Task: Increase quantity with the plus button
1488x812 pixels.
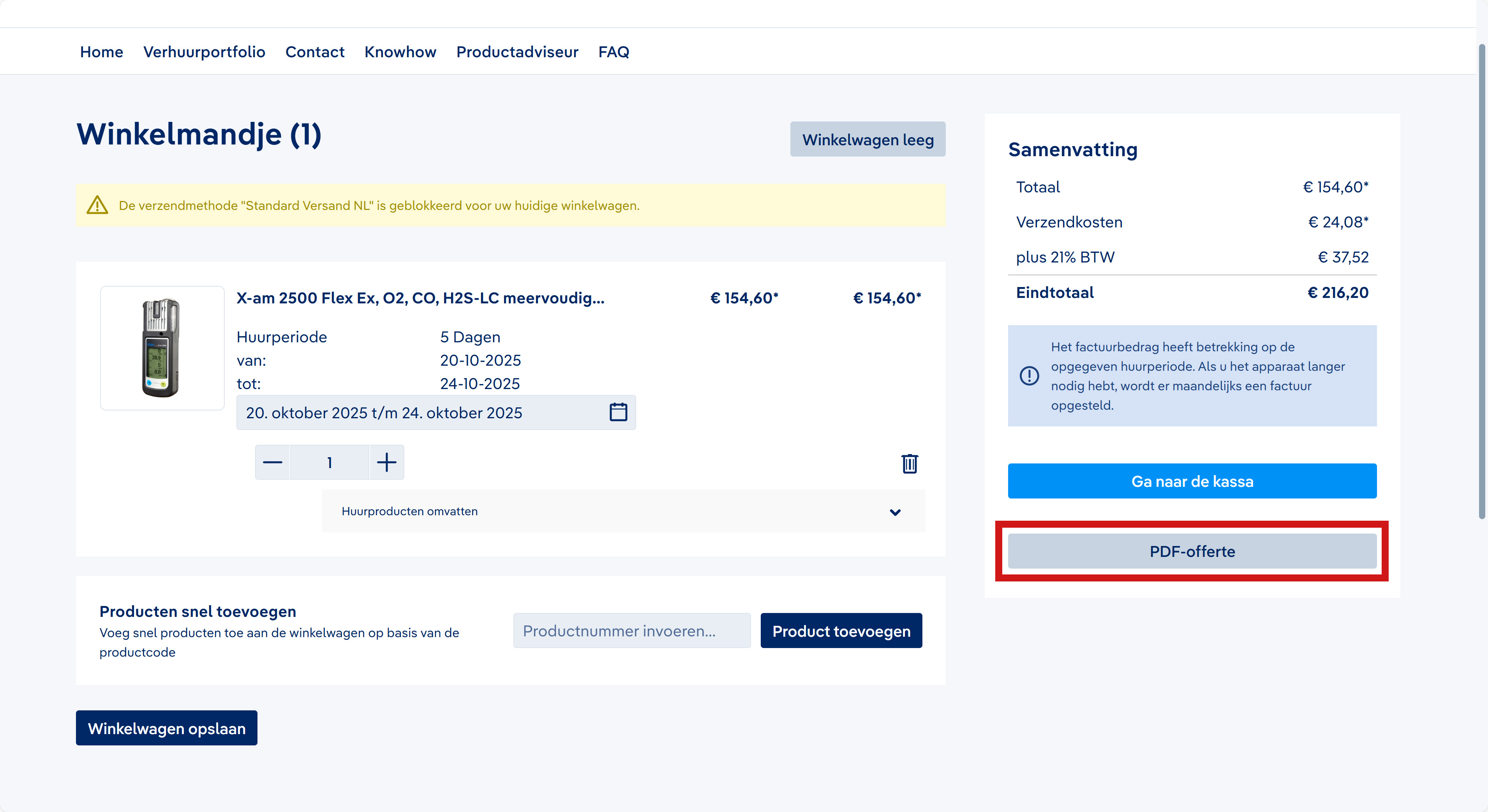Action: click(386, 462)
